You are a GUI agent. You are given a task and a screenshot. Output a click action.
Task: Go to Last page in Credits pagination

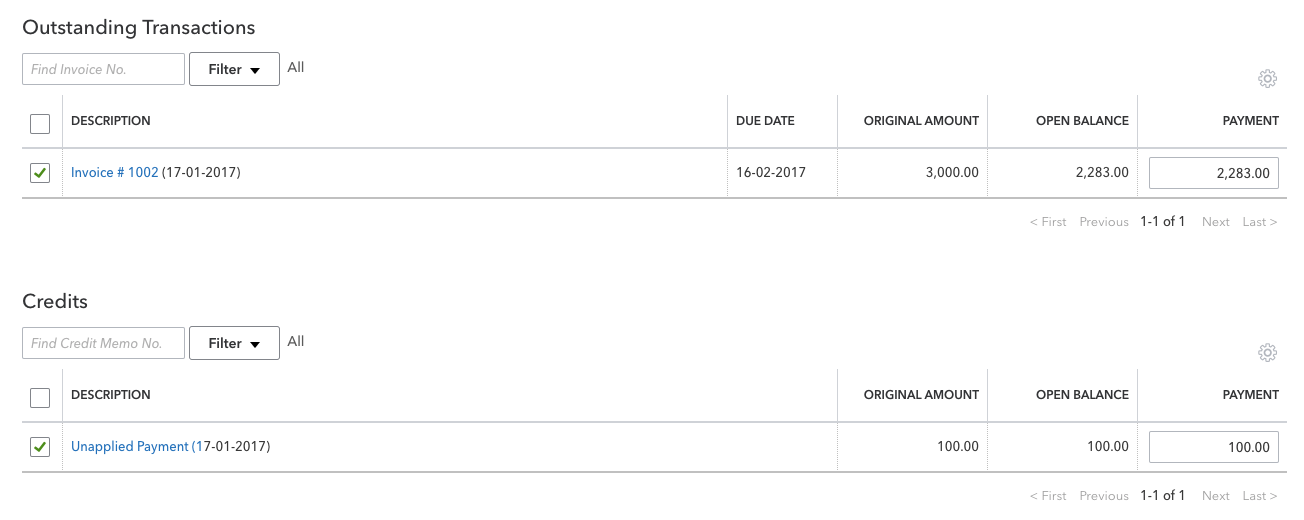pyautogui.click(x=1260, y=496)
